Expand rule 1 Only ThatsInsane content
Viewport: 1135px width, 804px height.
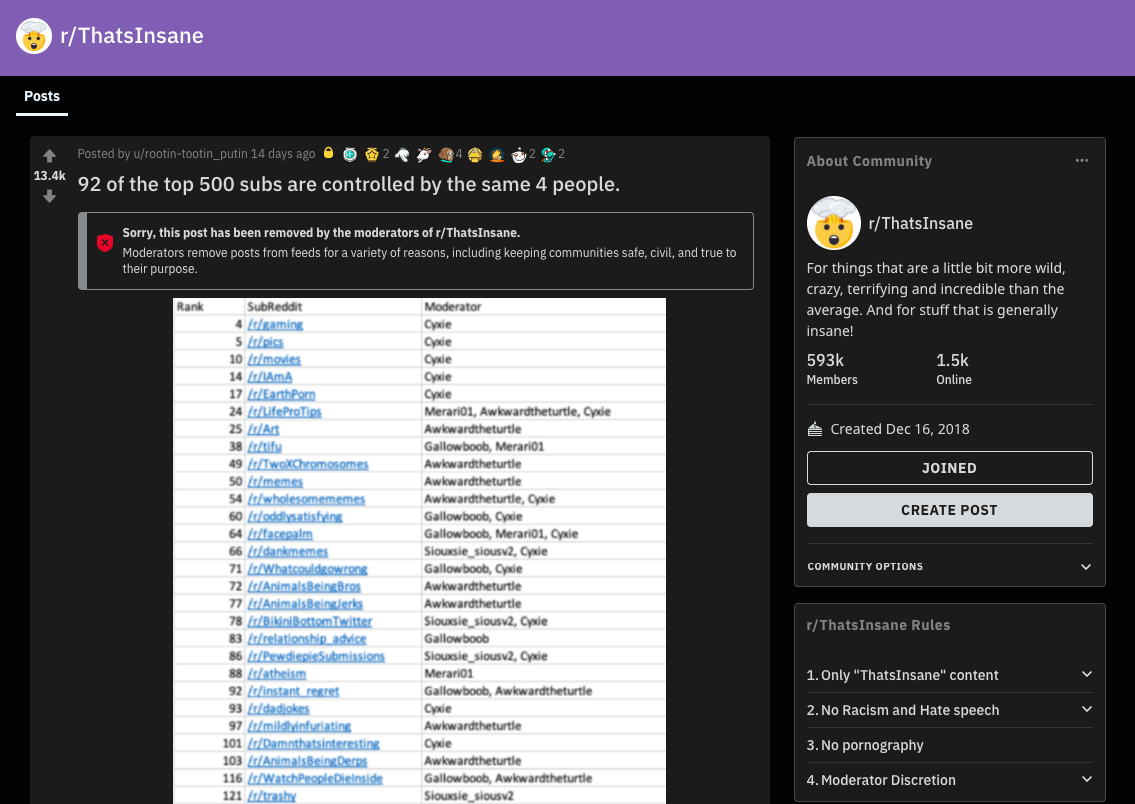click(1086, 674)
